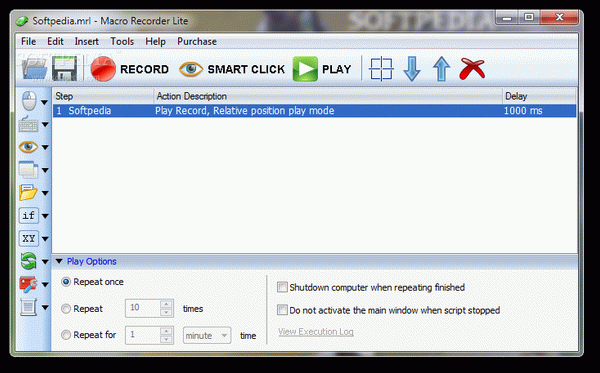Click the 'Repeat for' duration field showing 1
The image size is (600, 373).
[143, 335]
